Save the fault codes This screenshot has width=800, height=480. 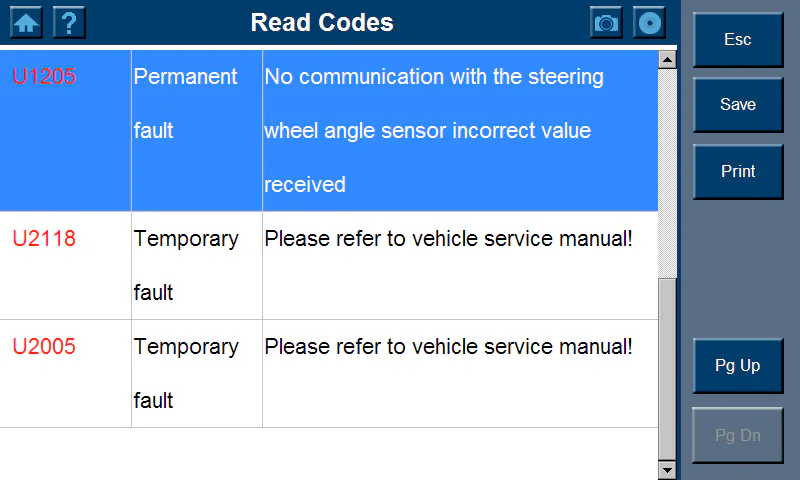click(738, 105)
